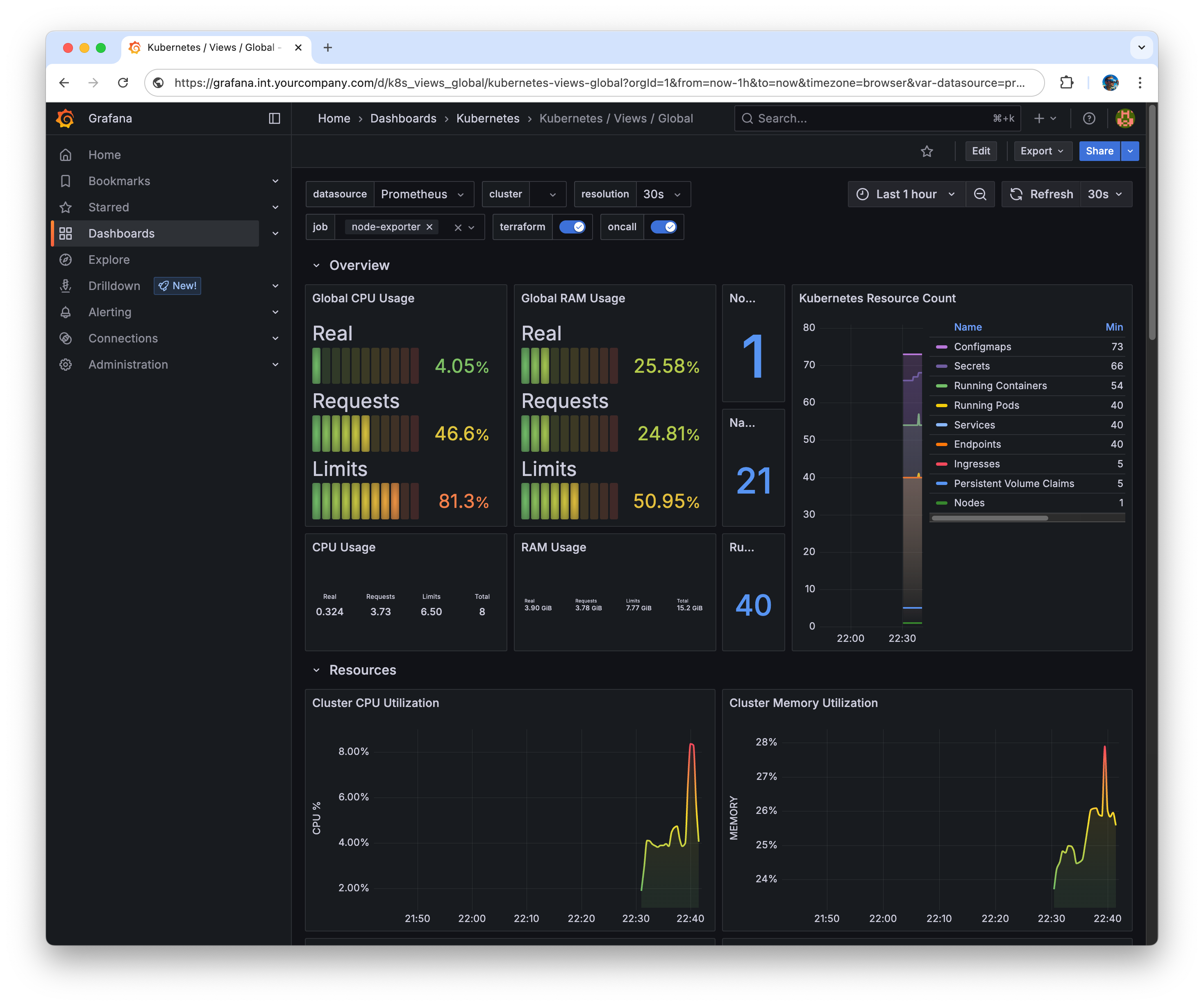This screenshot has width=1204, height=1006.
Task: Open the Administration section
Action: (x=127, y=364)
